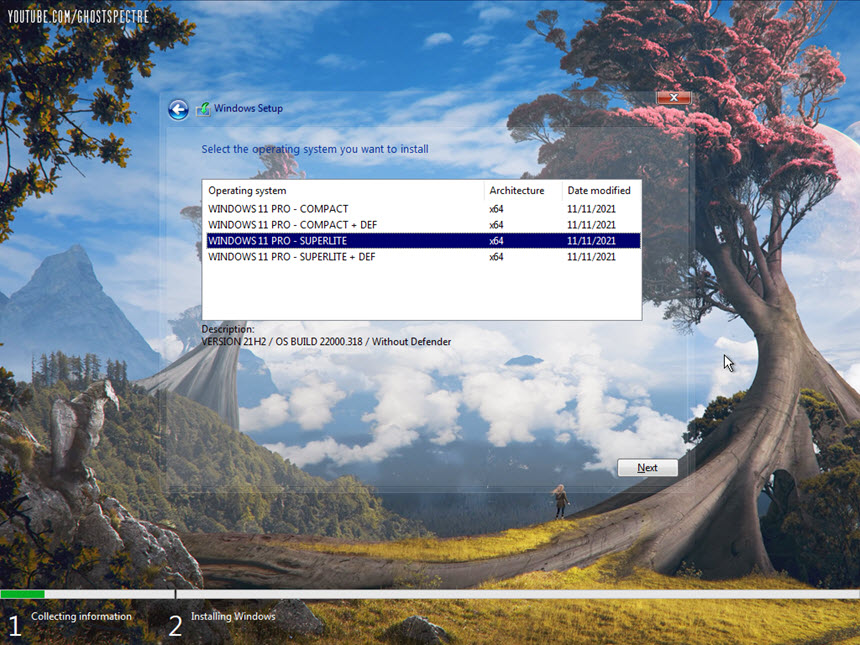
Task: Click the green setup progress bar
Action: click(x=22, y=594)
